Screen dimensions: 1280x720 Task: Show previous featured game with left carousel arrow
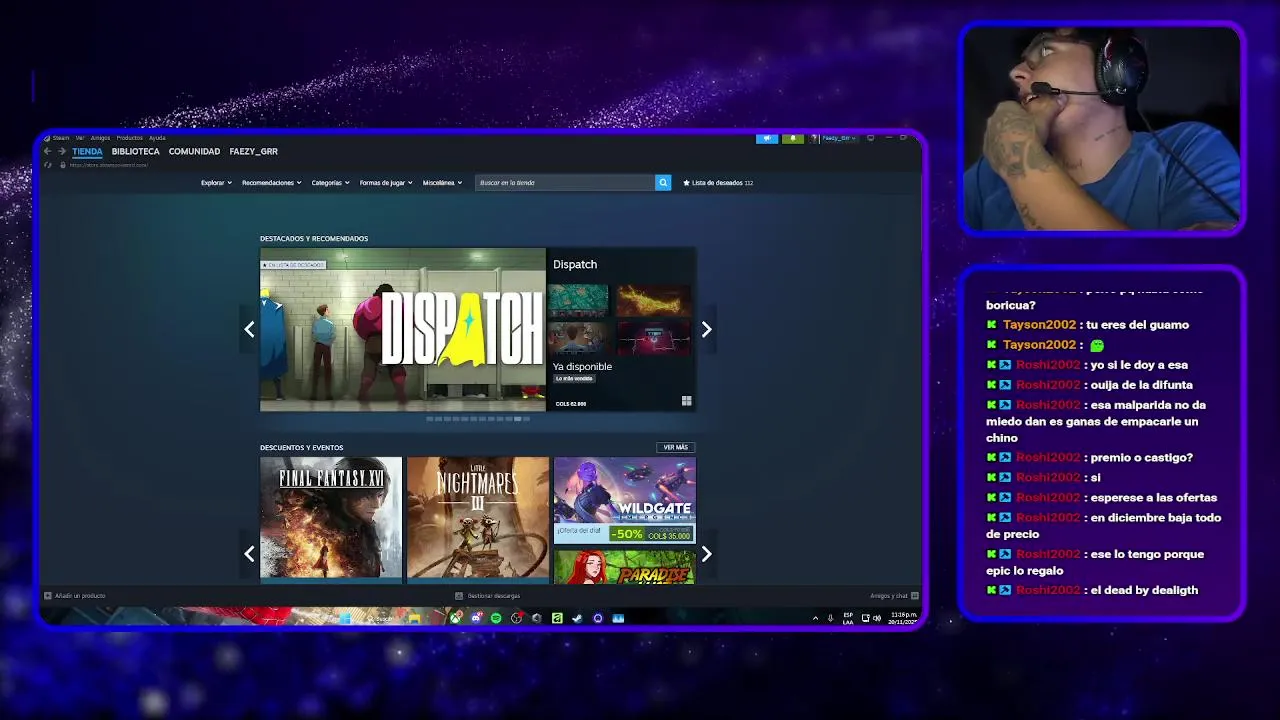click(249, 329)
